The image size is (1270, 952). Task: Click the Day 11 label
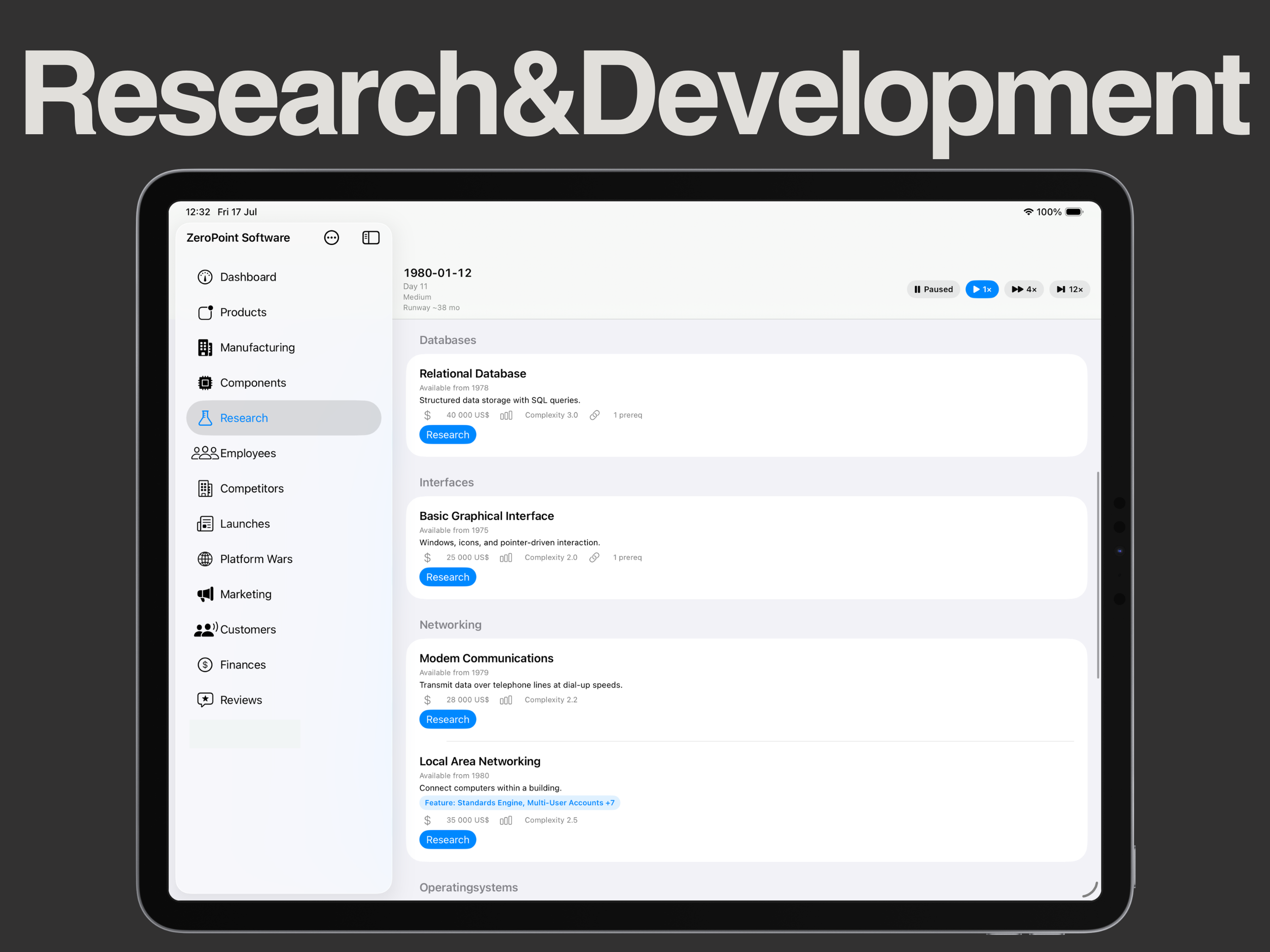[x=415, y=286]
